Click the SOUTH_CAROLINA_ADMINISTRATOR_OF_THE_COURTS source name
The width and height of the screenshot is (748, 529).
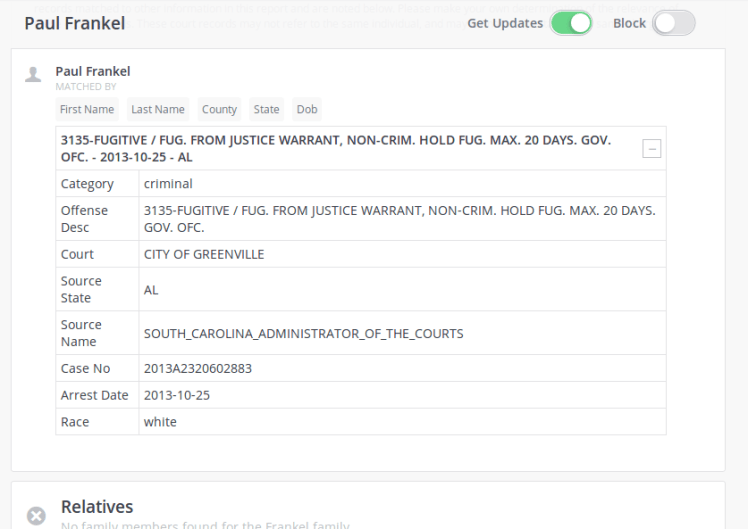(x=303, y=333)
